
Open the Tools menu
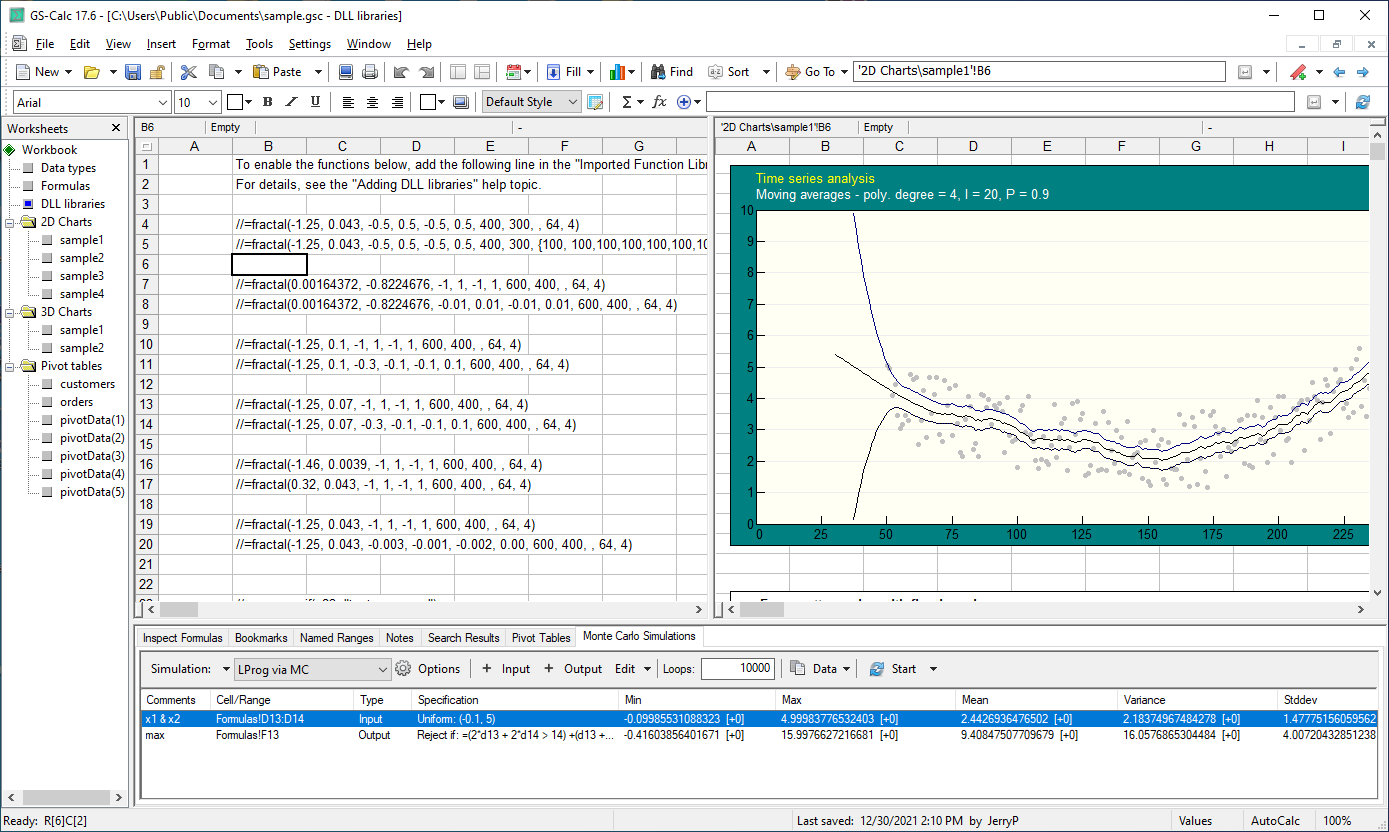(x=259, y=44)
